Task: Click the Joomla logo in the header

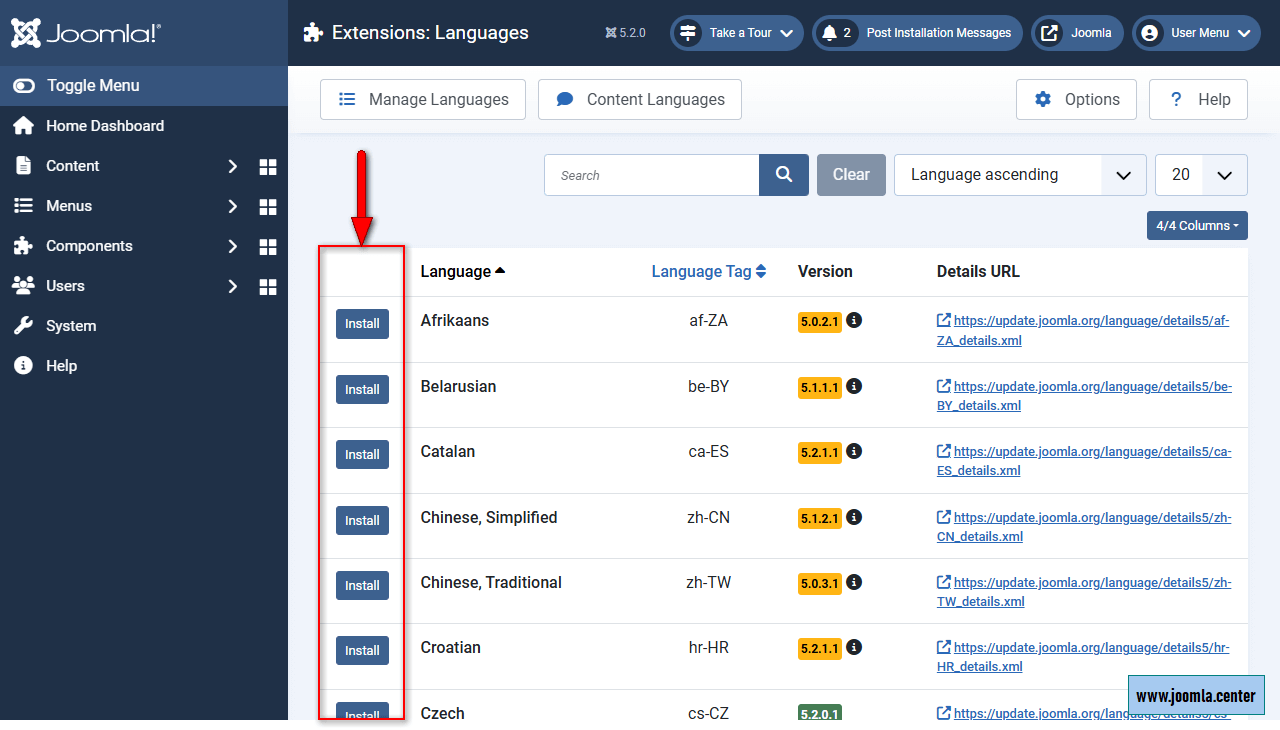Action: pos(85,33)
